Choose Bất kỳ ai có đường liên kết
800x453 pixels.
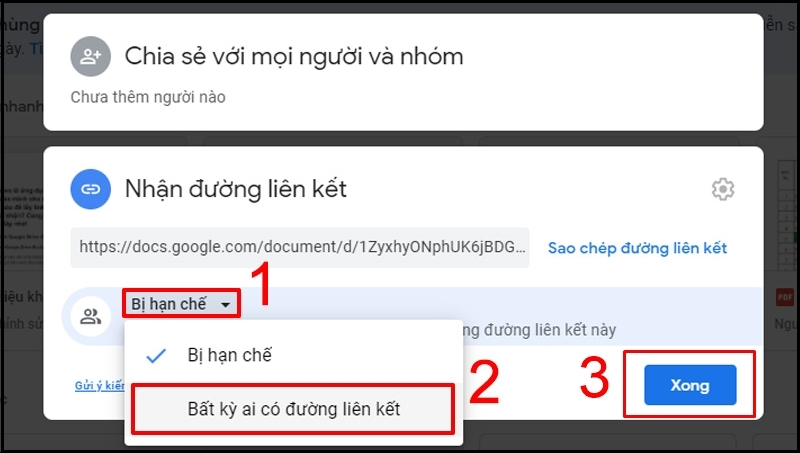coord(293,409)
